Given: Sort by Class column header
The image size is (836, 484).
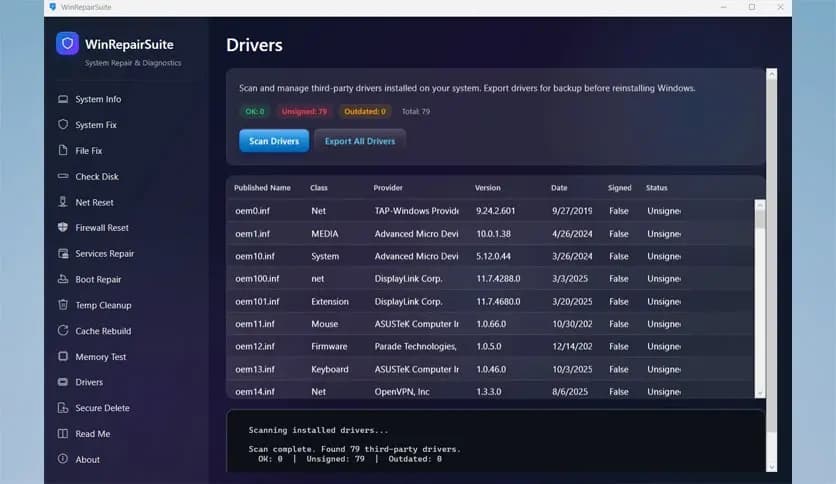Looking at the screenshot, I should coord(319,188).
